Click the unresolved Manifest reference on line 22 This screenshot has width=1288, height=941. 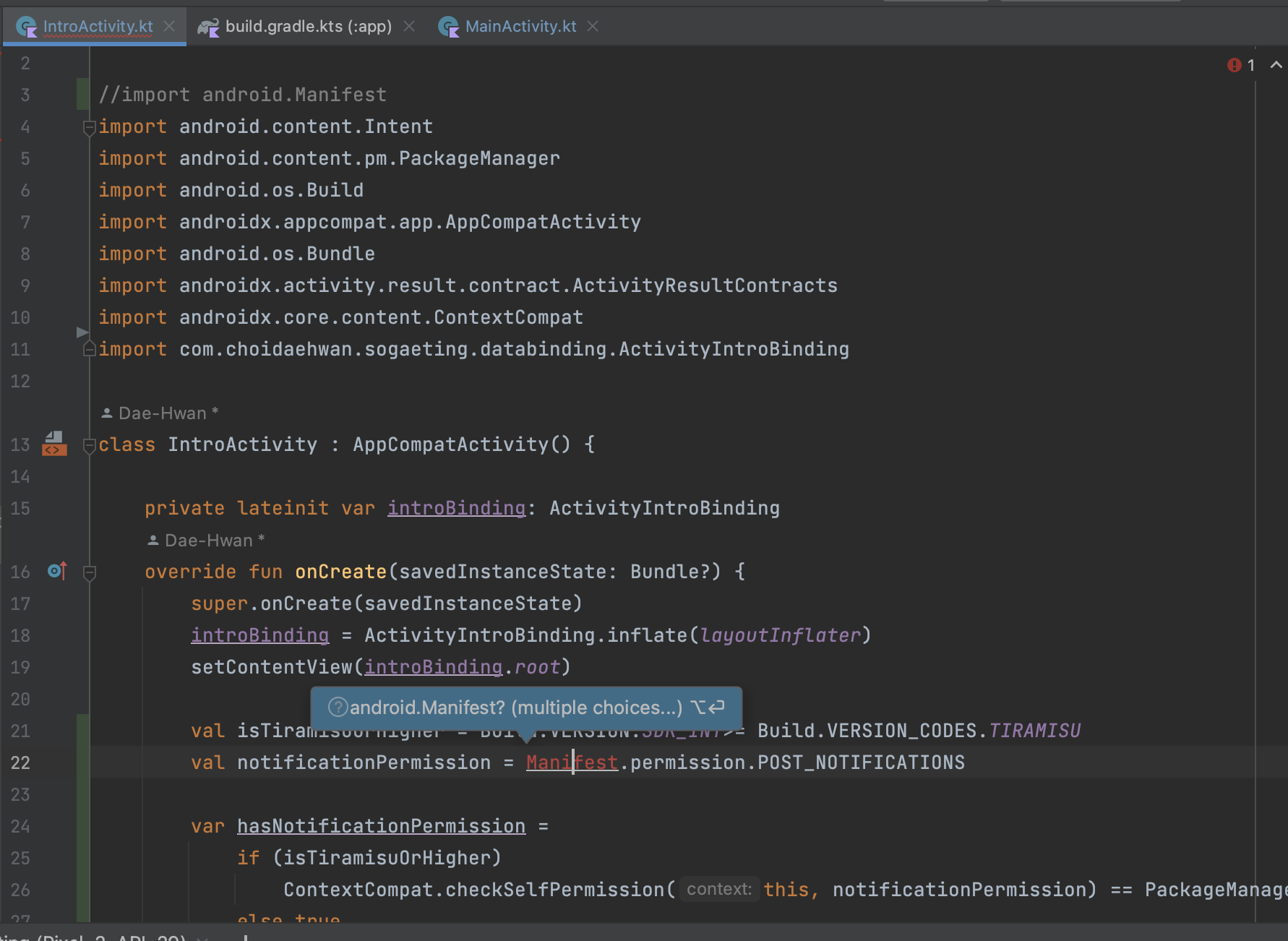[x=572, y=762]
